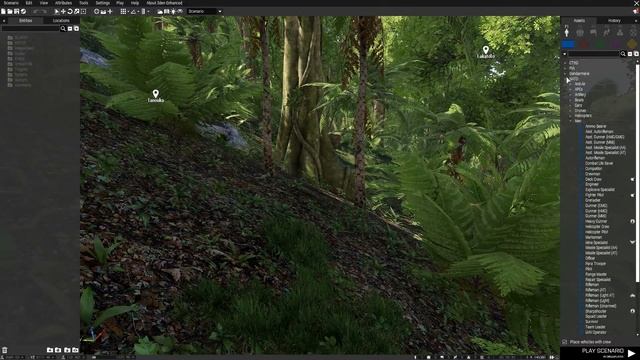Select the cursor selection widget tool
Viewport: 640px width, 360px height.
click(x=57, y=11)
